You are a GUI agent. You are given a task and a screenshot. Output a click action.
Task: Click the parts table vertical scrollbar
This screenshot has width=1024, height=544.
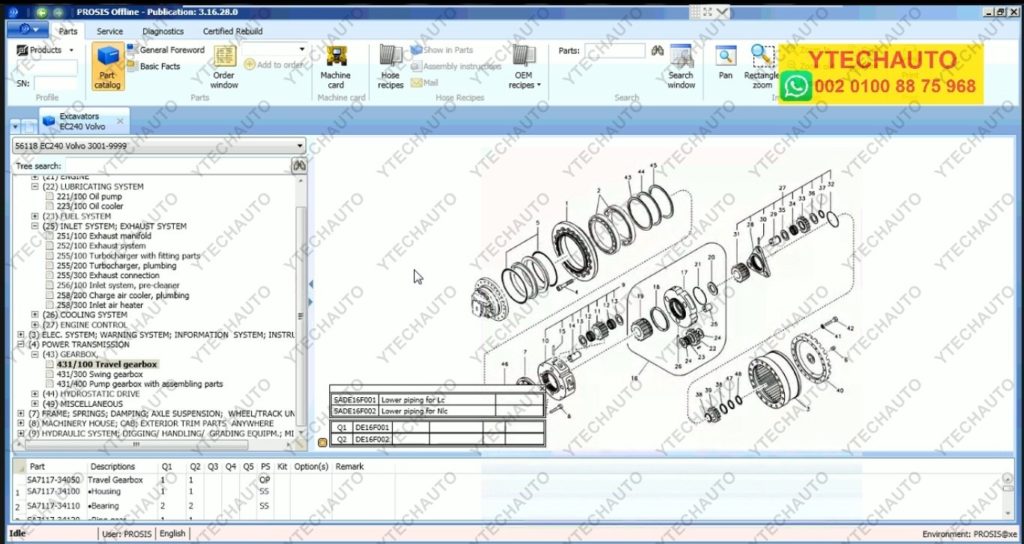[x=1009, y=496]
